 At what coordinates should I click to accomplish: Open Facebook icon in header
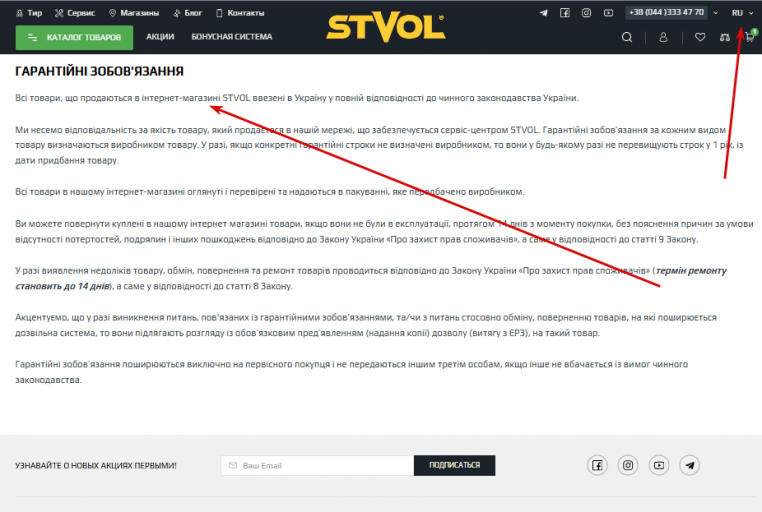[x=565, y=13]
